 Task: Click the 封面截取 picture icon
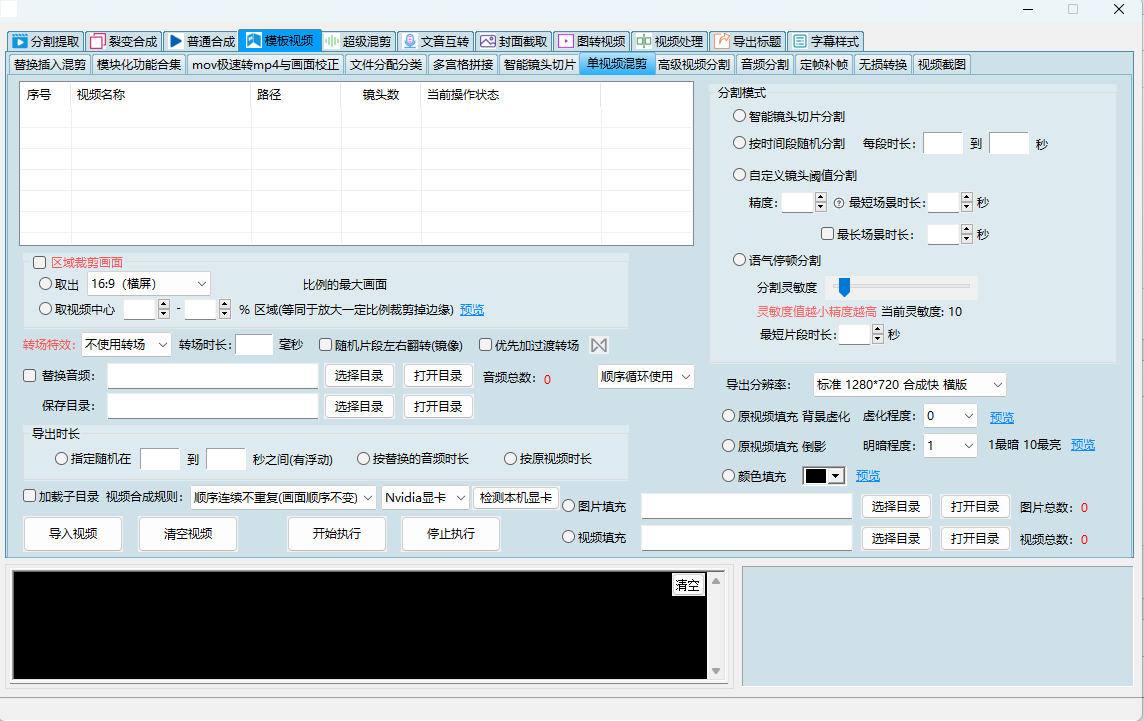pyautogui.click(x=487, y=42)
